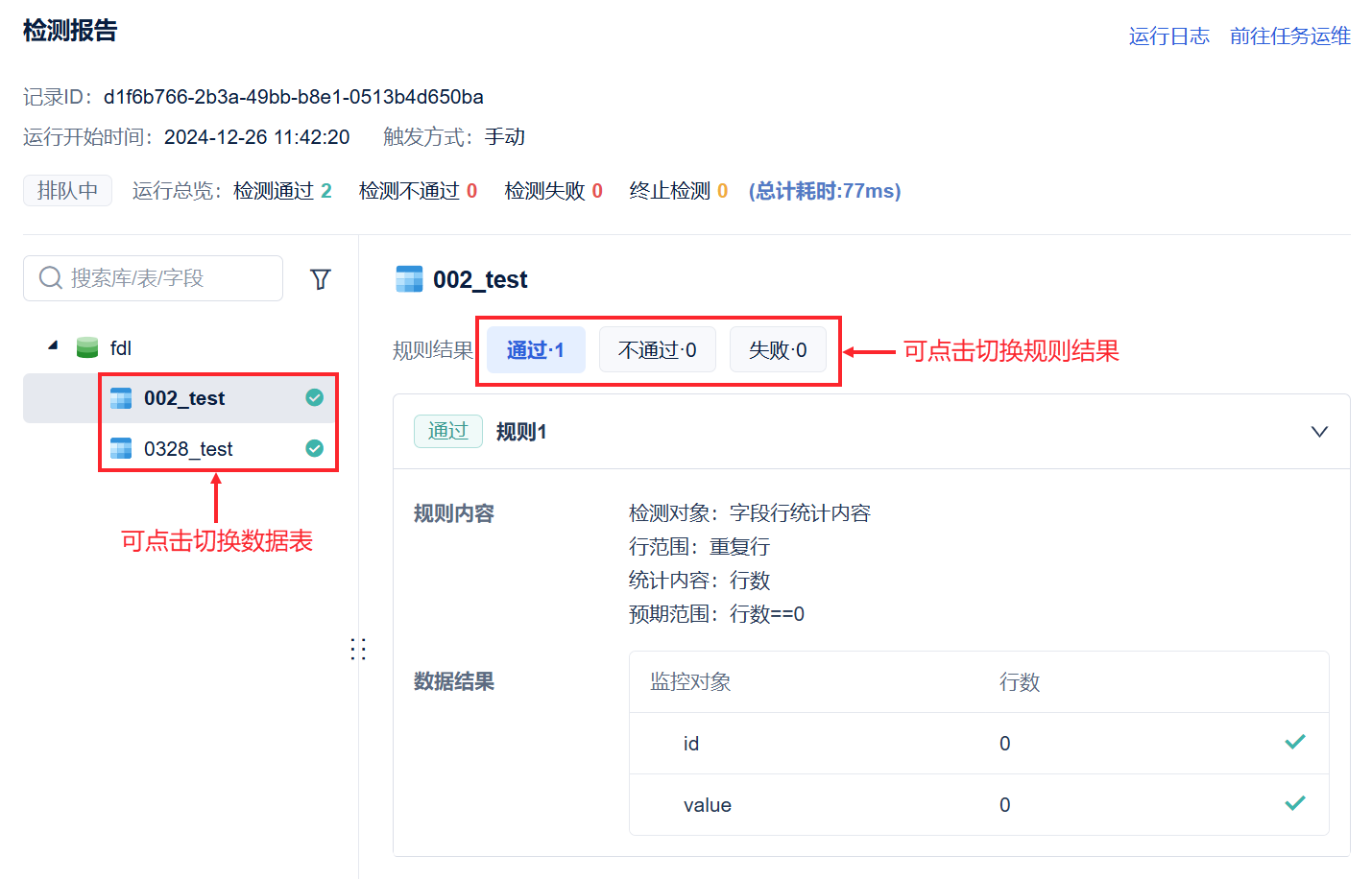Click the record ID d1f6b766 value
This screenshot has width=1372, height=879.
tap(294, 97)
